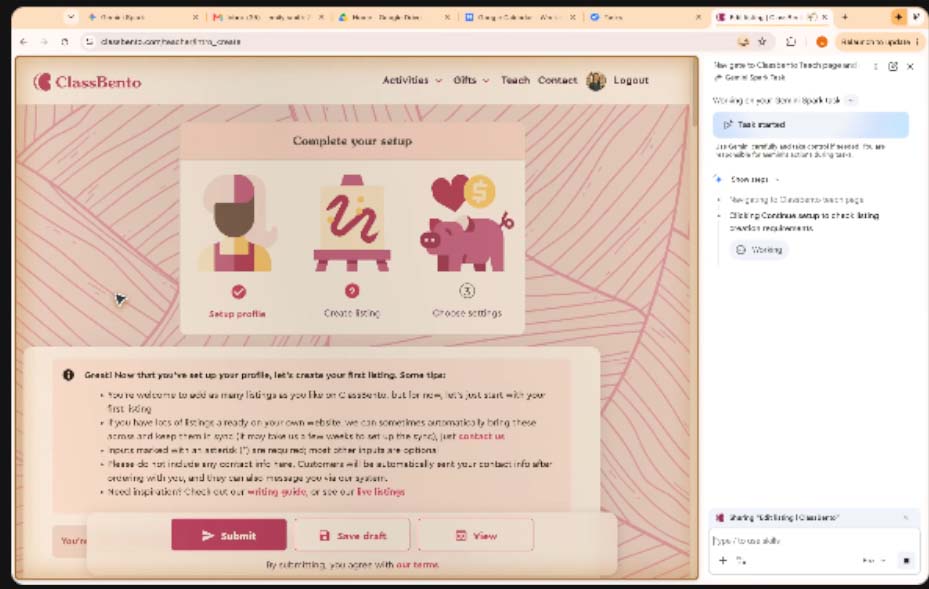This screenshot has height=589, width=929.
Task: Open the writing guide link
Action: [x=276, y=492]
